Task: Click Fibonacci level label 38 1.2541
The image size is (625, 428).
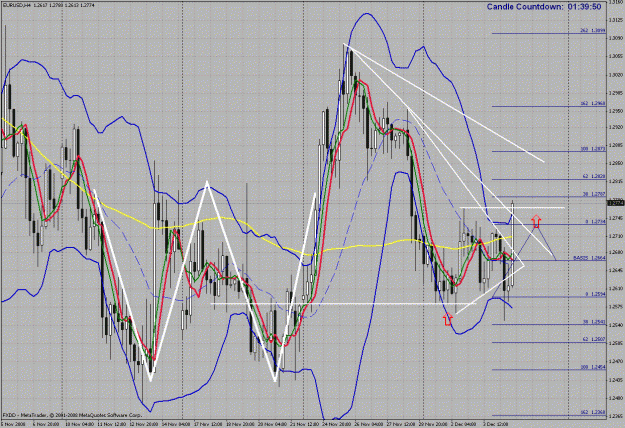Action: (x=594, y=322)
